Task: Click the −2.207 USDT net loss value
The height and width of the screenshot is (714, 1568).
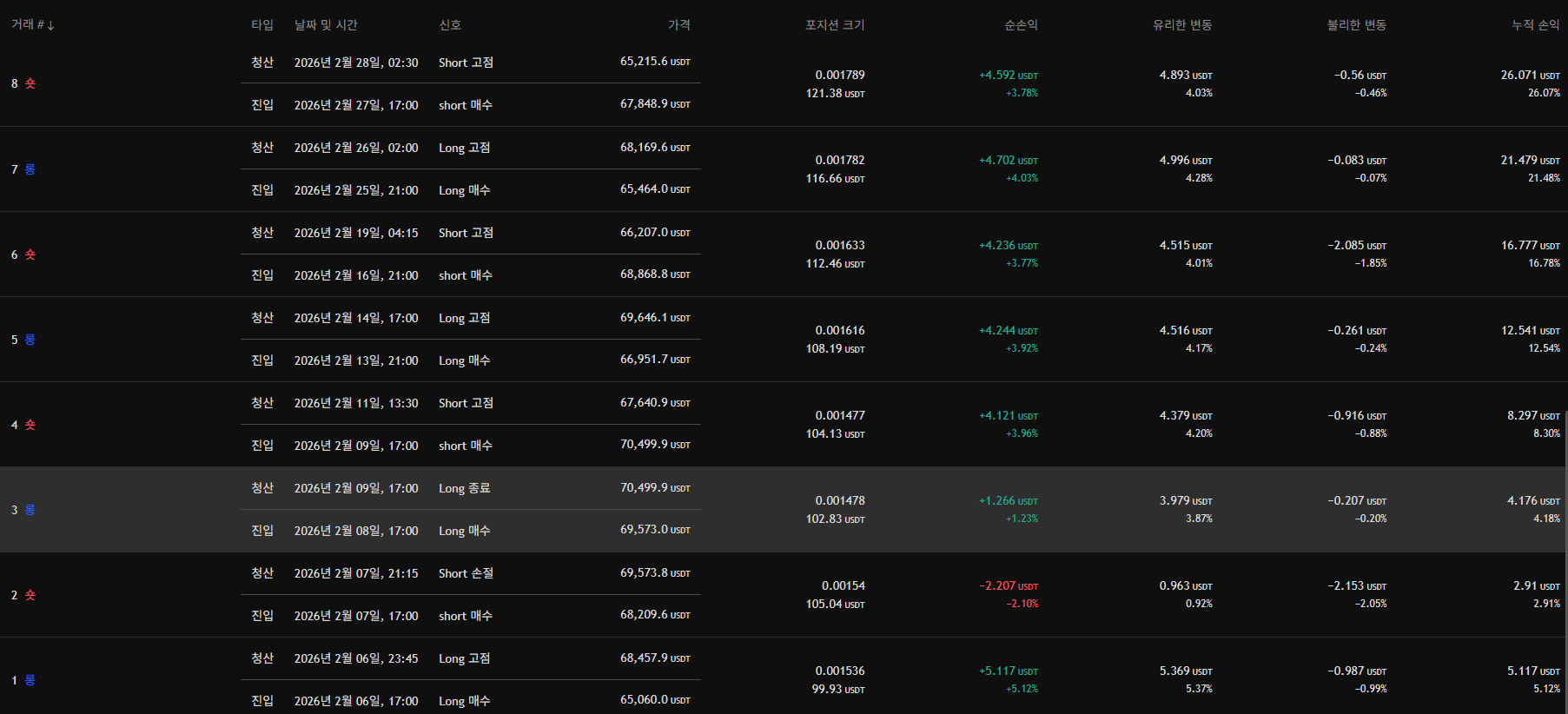Action: 1008,586
